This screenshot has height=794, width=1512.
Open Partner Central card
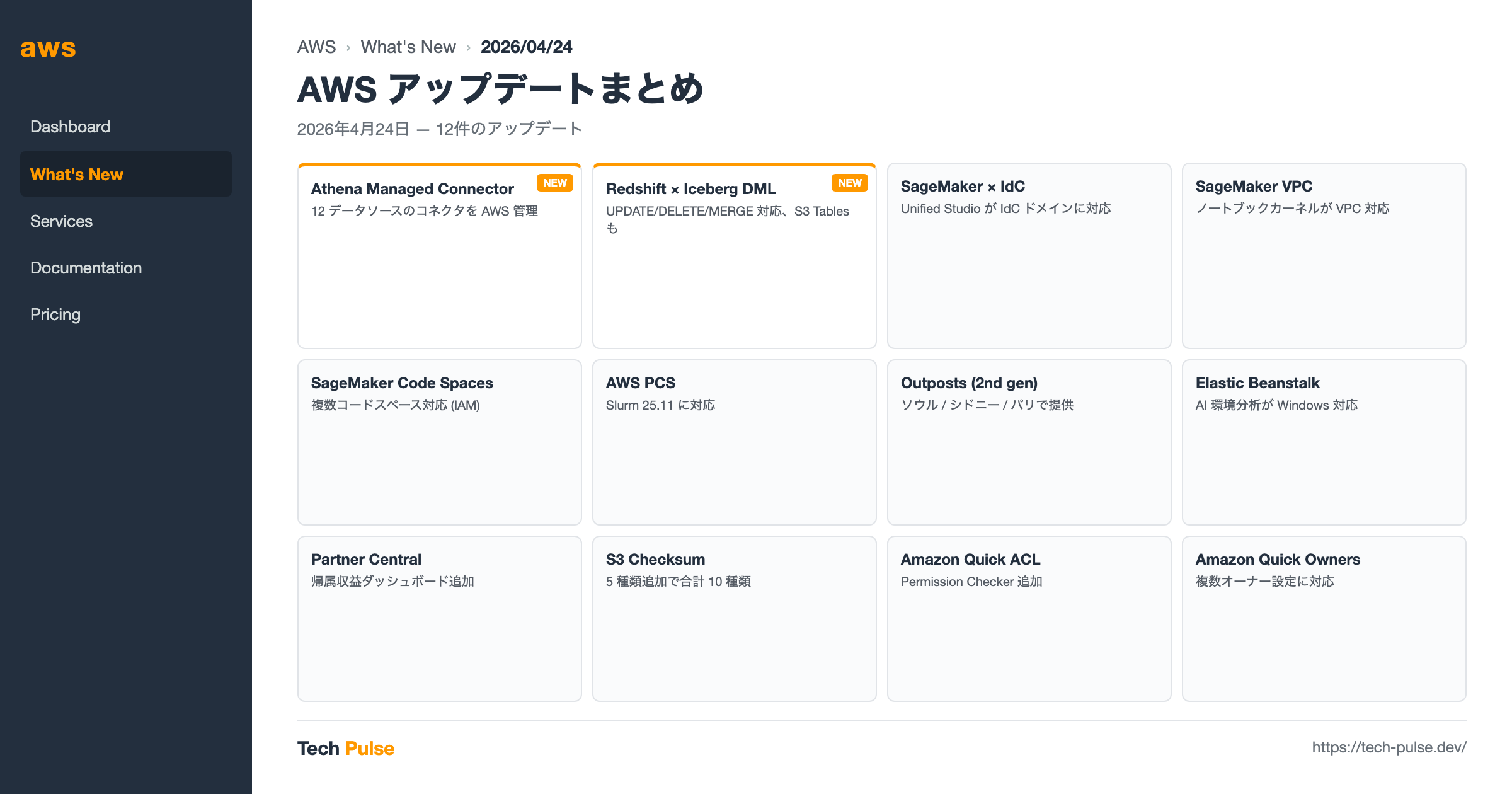440,619
